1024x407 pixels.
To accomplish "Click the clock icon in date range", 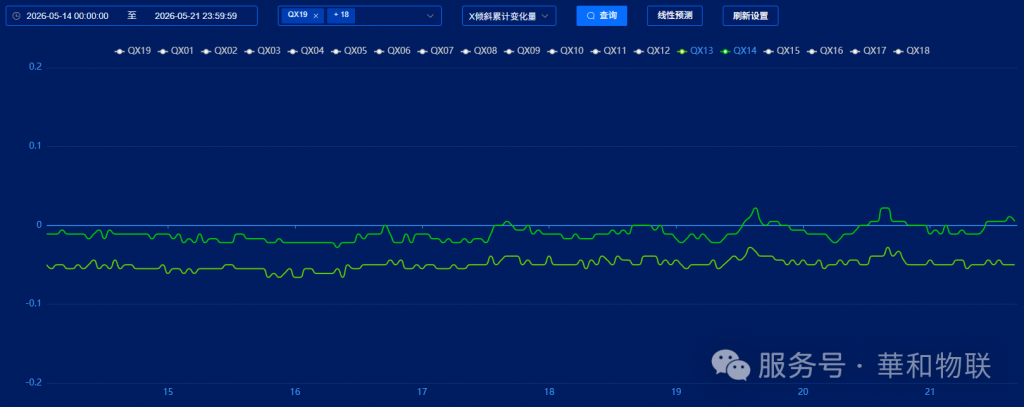I will click(x=16, y=16).
